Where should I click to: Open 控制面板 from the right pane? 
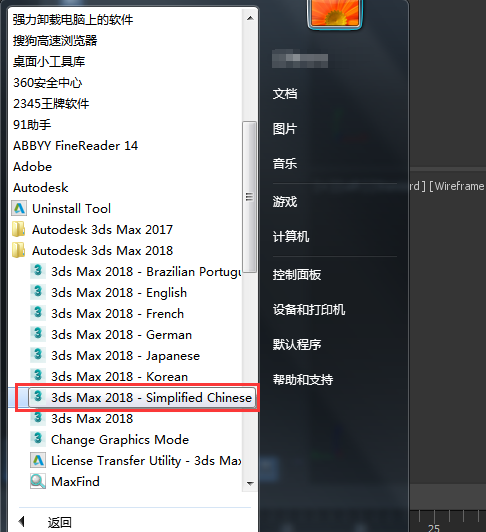tap(297, 274)
